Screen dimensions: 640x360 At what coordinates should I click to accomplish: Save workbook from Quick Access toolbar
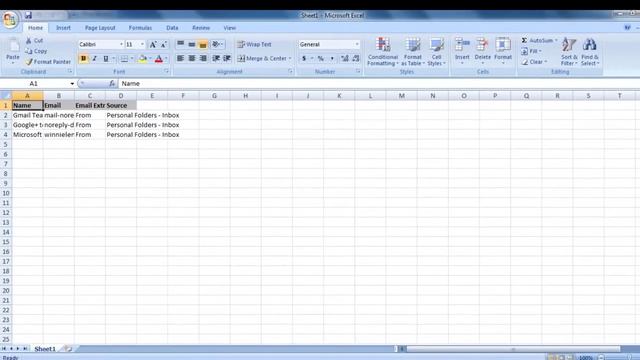(28, 16)
